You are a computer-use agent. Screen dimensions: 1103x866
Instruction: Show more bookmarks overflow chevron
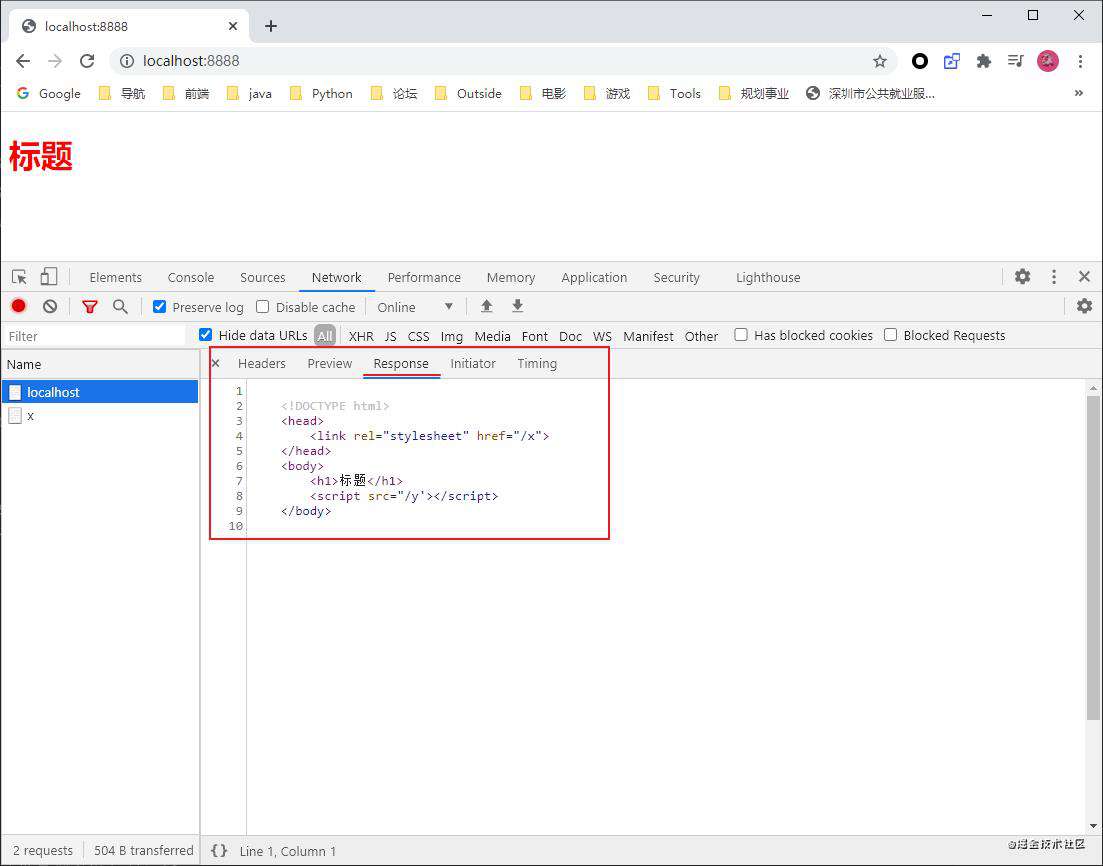[x=1078, y=93]
